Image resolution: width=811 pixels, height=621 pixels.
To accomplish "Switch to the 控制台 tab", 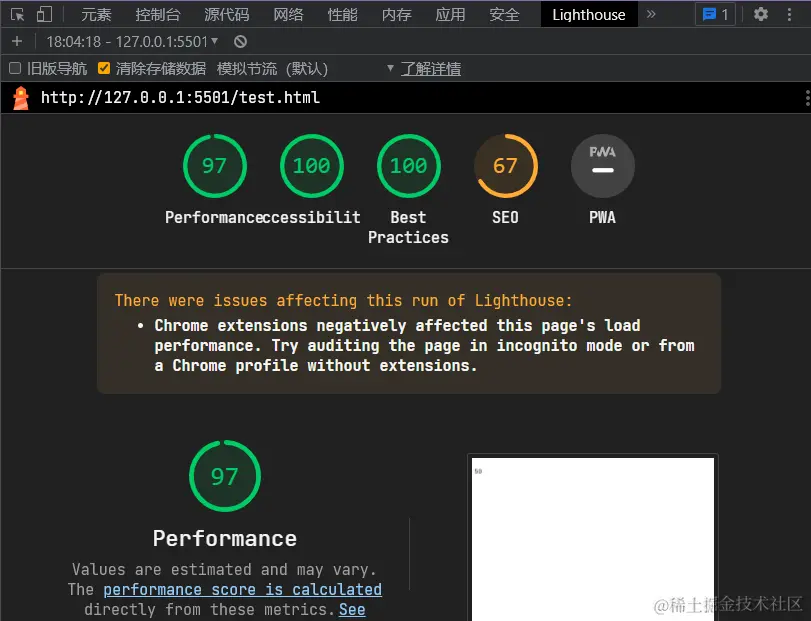I will (x=158, y=14).
